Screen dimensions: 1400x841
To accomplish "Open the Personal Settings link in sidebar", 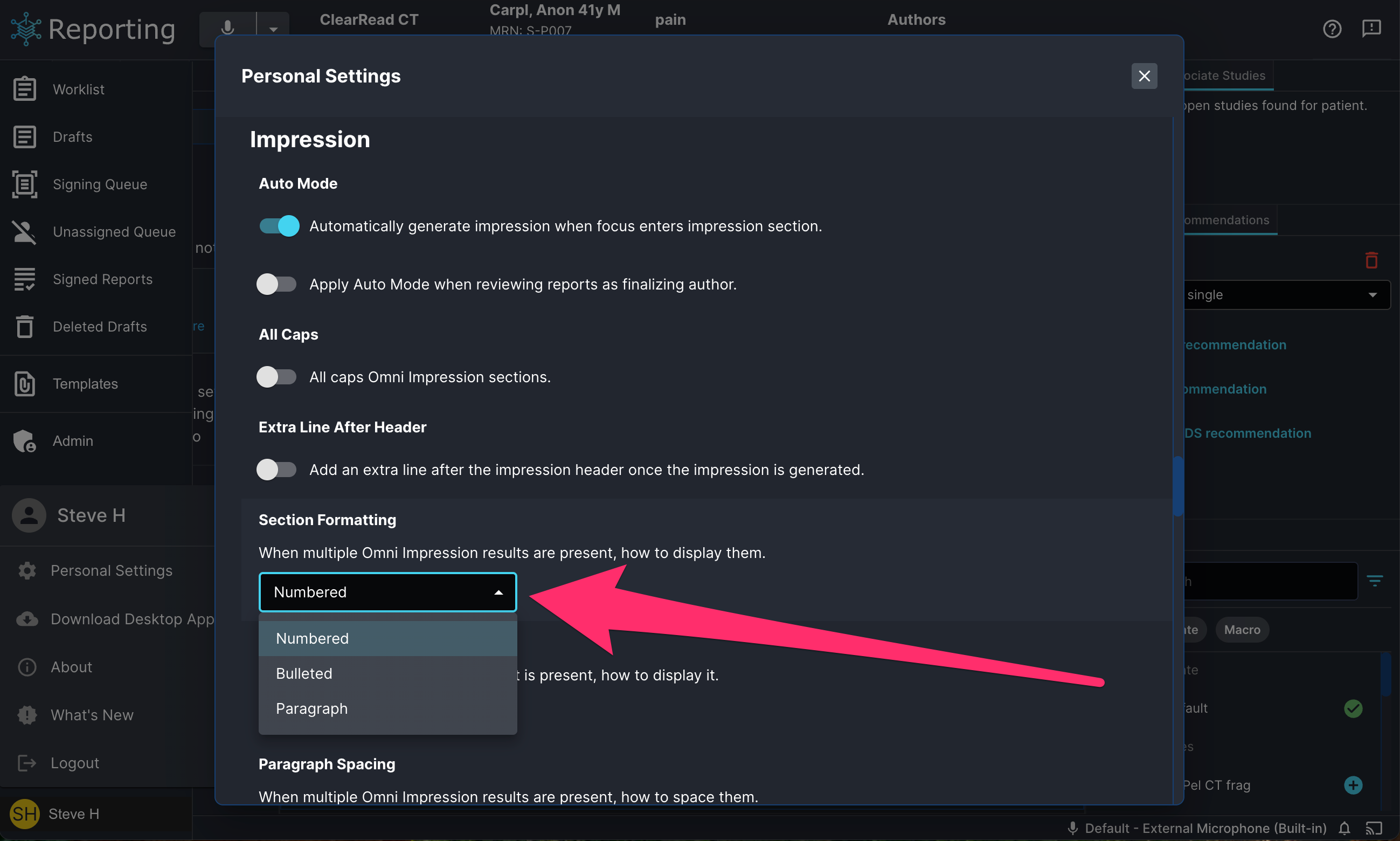I will [112, 571].
